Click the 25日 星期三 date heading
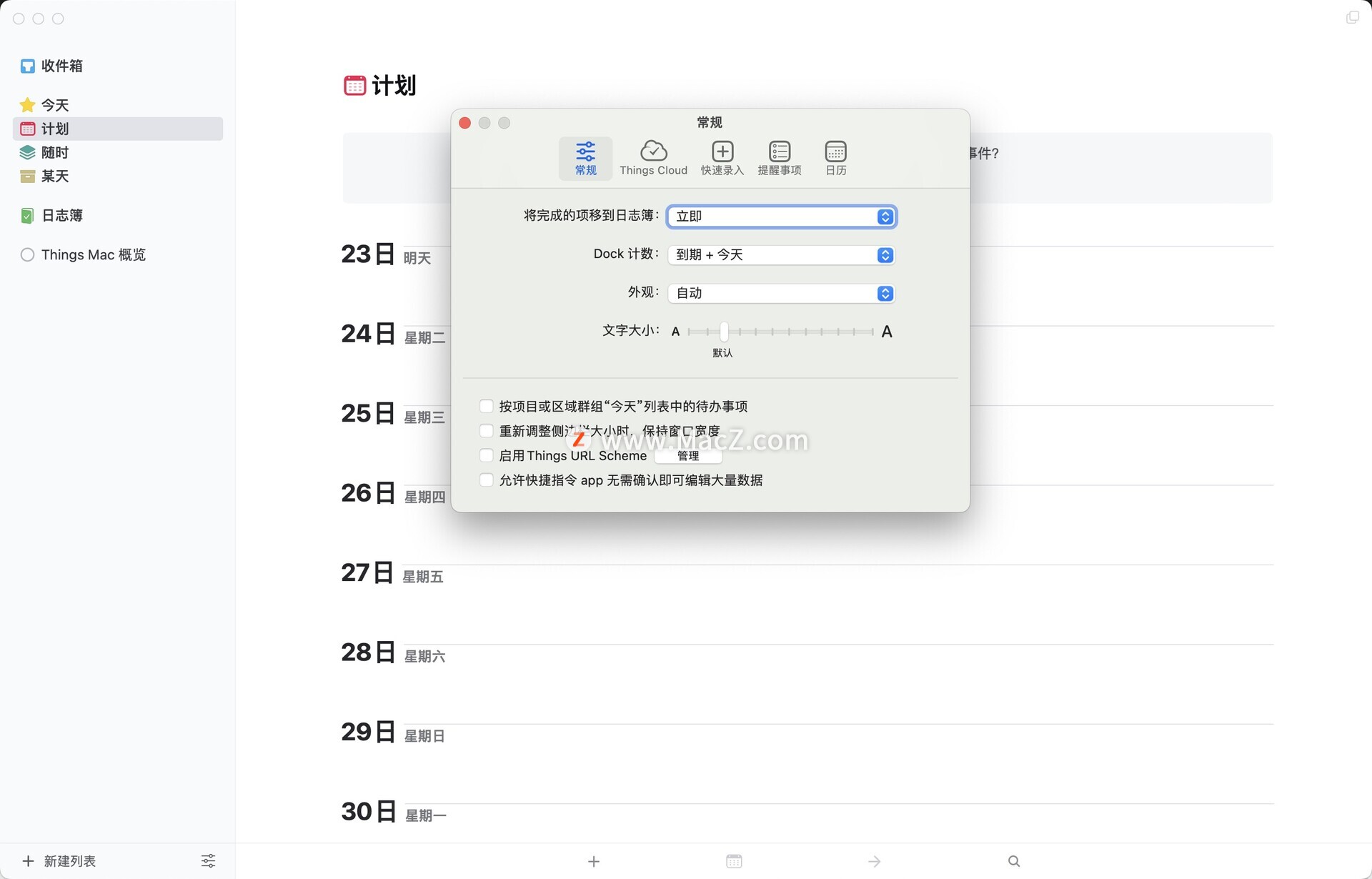This screenshot has width=1372, height=879. pos(393,414)
